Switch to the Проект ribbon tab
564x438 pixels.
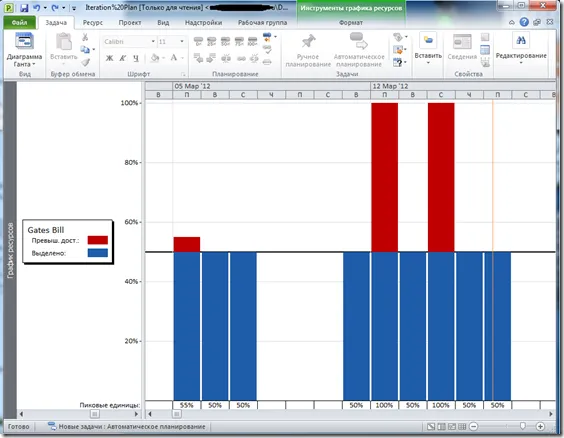(130, 22)
